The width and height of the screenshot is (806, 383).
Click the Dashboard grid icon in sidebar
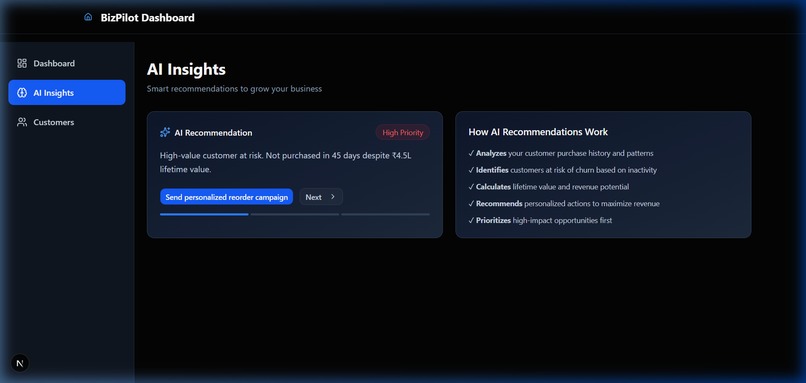pyautogui.click(x=22, y=63)
